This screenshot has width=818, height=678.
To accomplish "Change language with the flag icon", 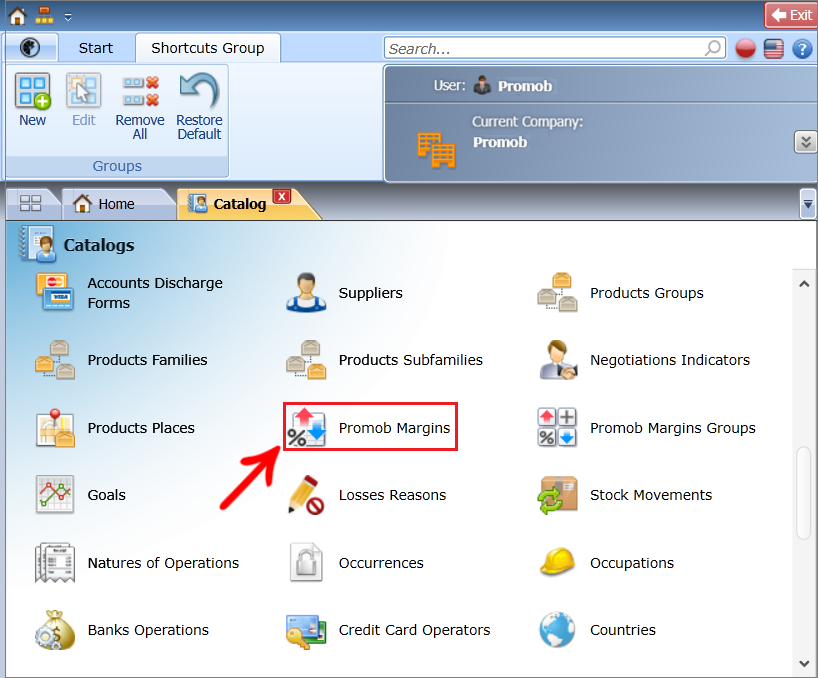I will 774,49.
